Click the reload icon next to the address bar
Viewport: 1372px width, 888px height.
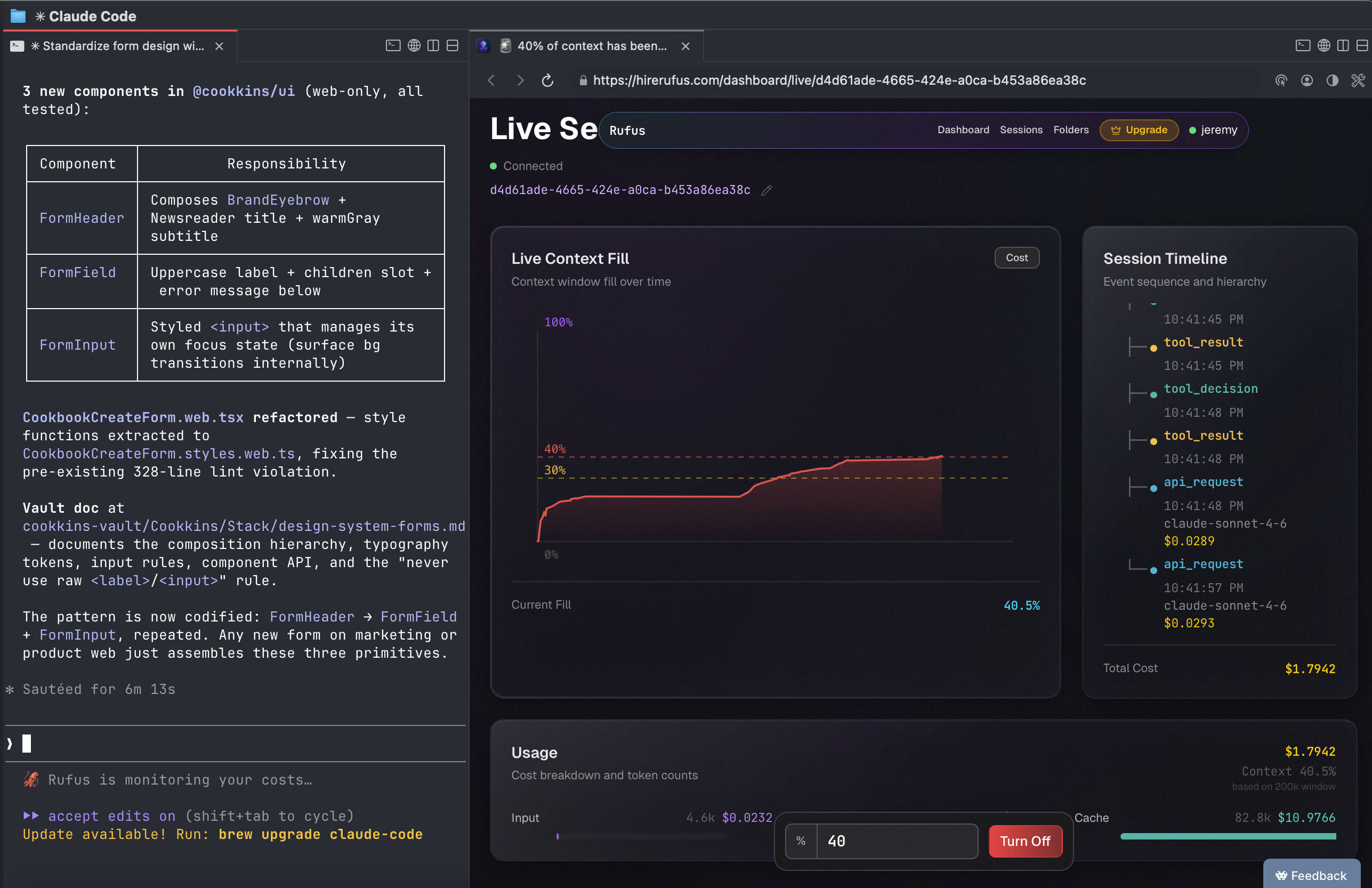click(547, 80)
